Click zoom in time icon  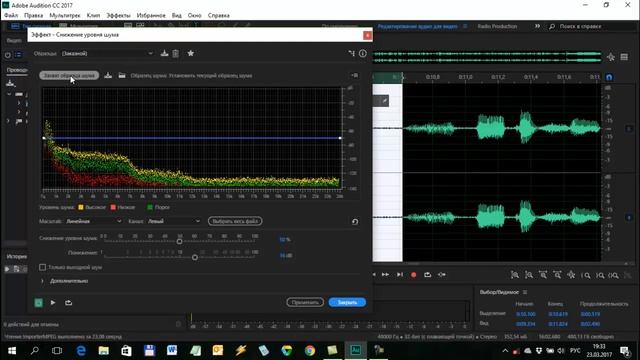pyautogui.click(x=543, y=275)
